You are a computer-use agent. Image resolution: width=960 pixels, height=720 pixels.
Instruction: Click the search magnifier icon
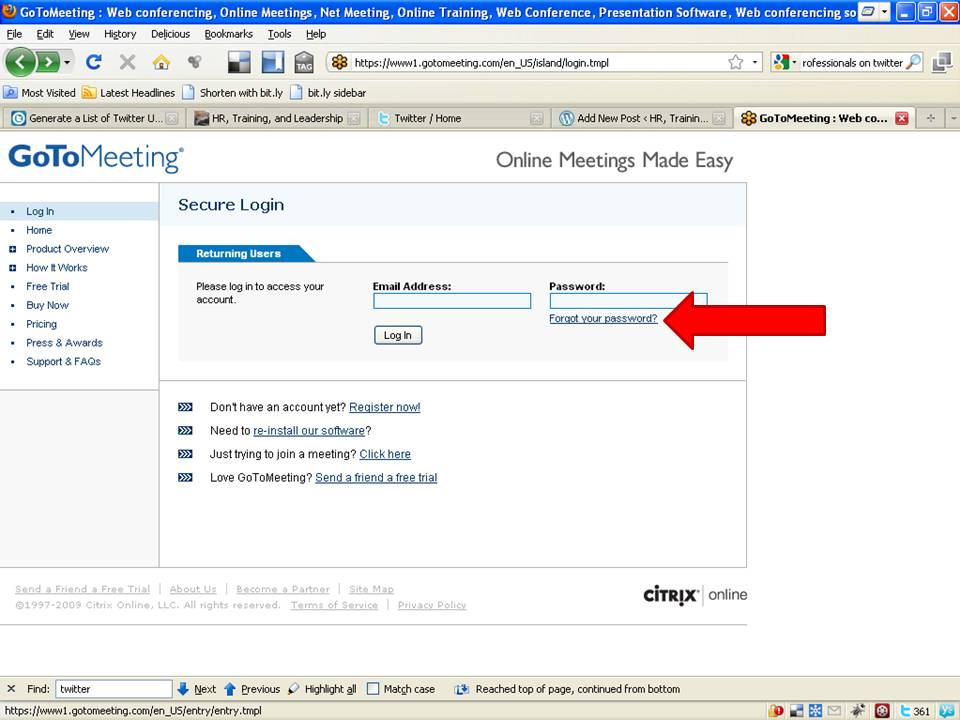click(913, 62)
